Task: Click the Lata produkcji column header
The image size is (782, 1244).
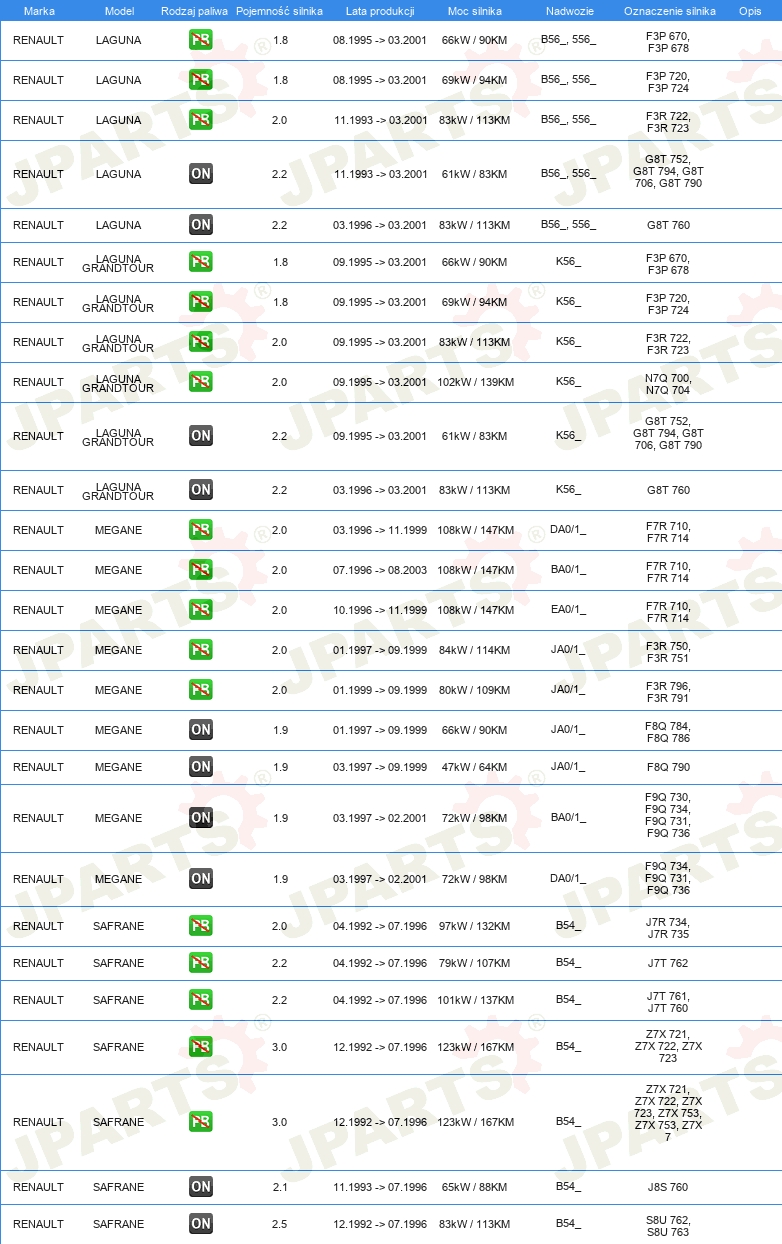Action: point(380,11)
